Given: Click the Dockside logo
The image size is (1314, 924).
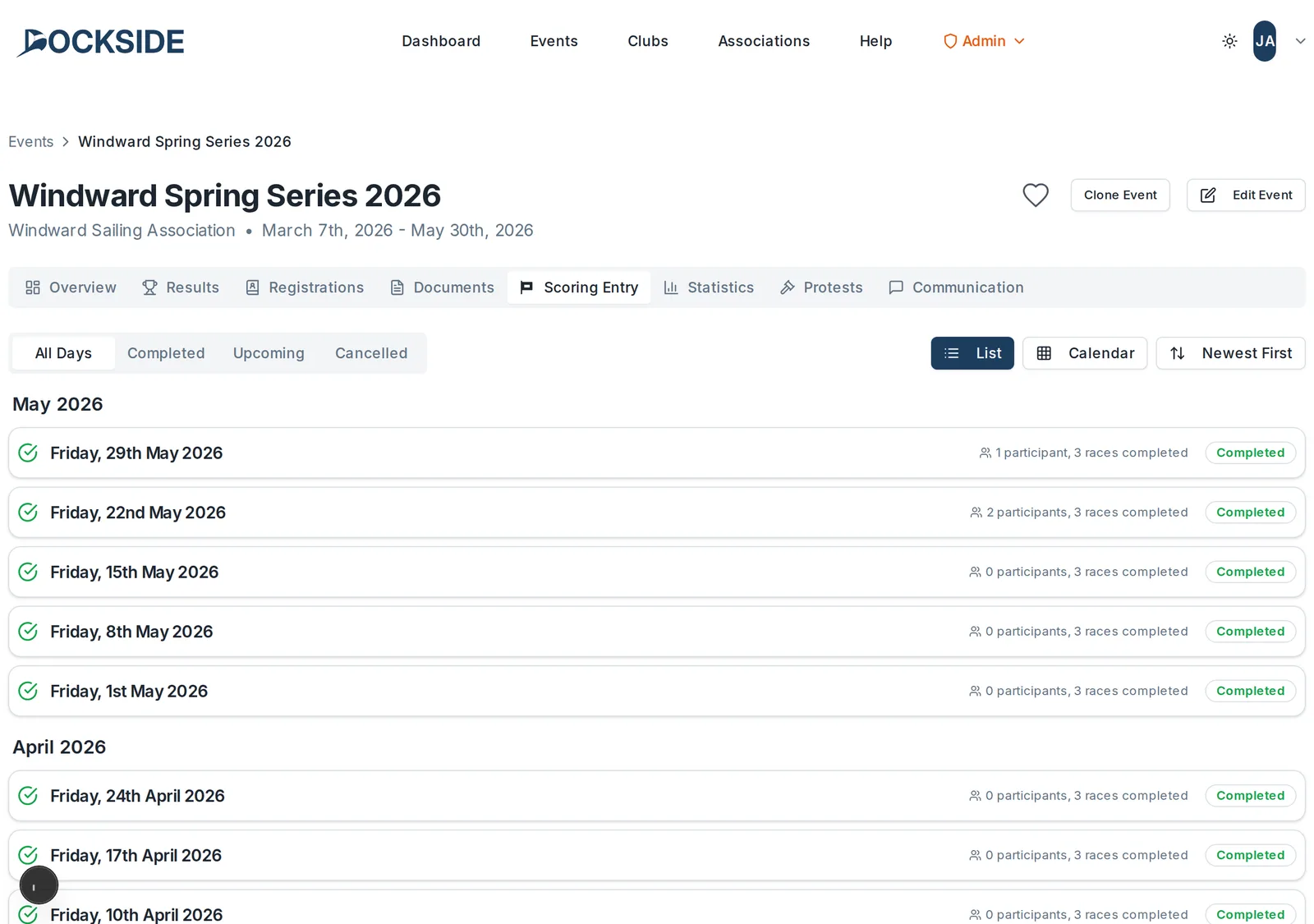Looking at the screenshot, I should click(x=100, y=41).
